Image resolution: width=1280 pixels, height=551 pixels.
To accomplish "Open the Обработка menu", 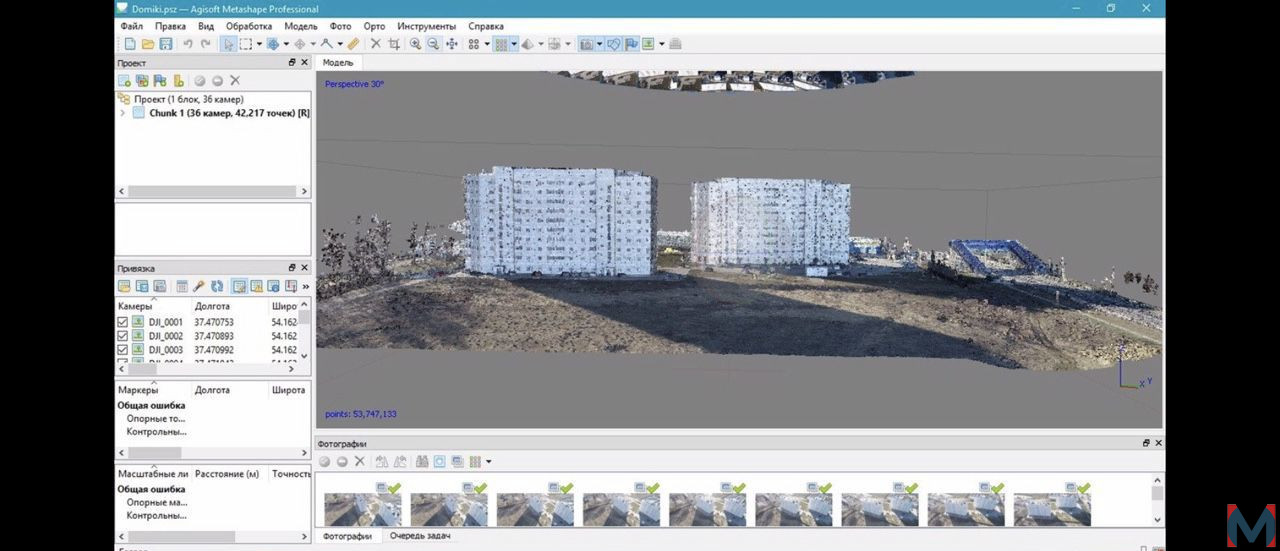I will 249,26.
